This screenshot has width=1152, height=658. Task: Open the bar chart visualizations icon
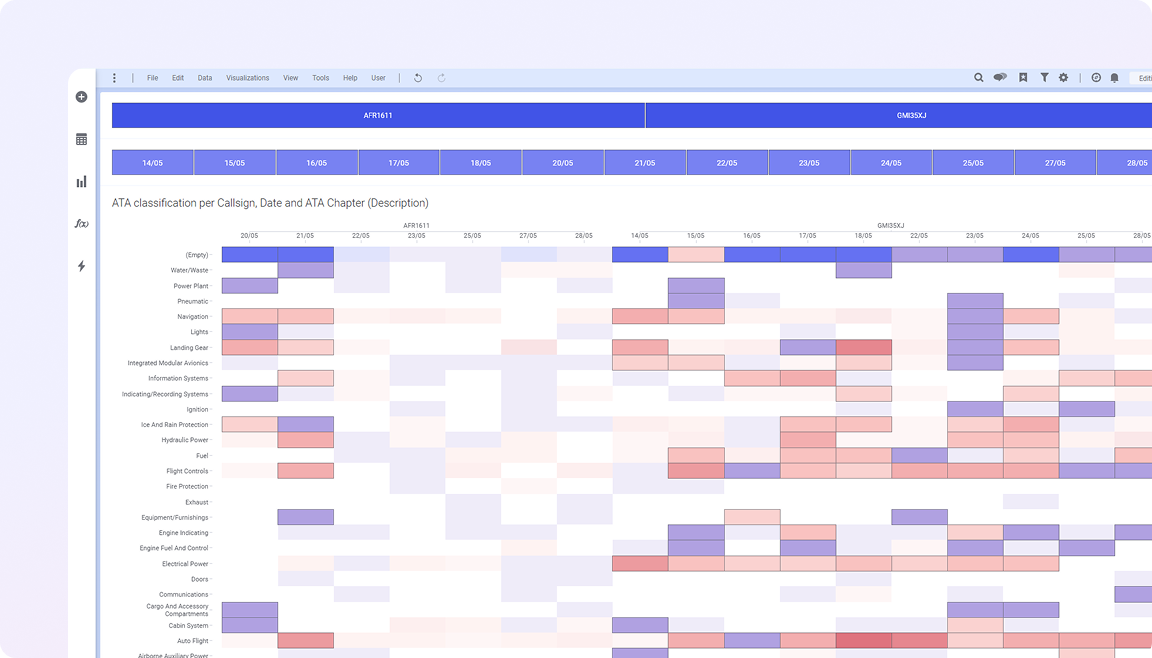click(x=82, y=181)
